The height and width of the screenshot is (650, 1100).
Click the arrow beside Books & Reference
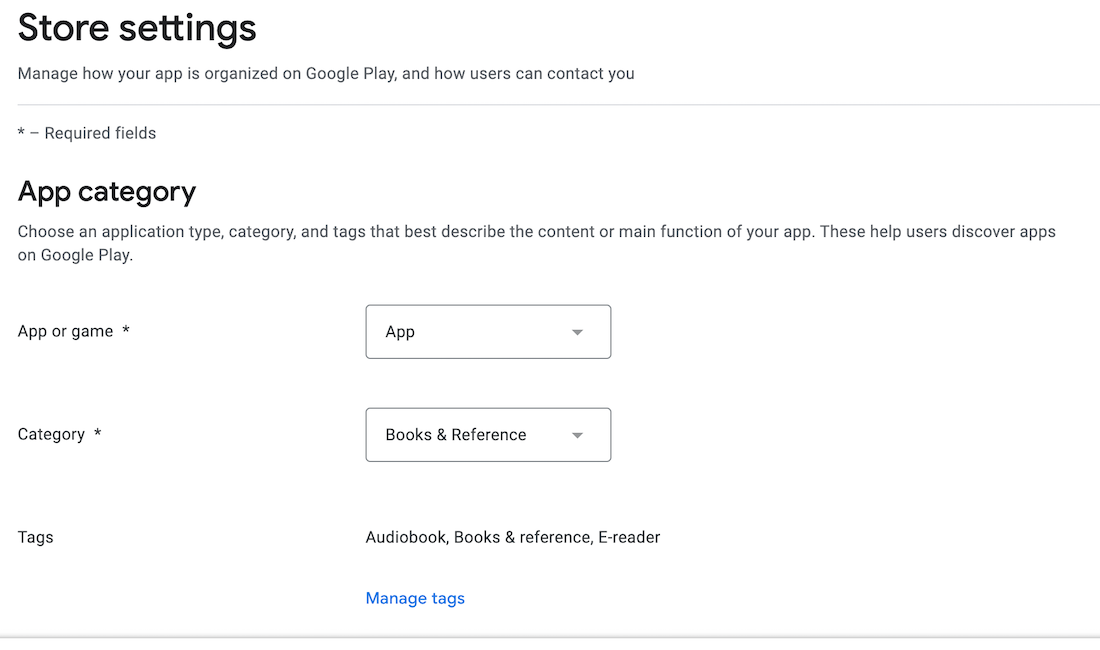click(577, 435)
